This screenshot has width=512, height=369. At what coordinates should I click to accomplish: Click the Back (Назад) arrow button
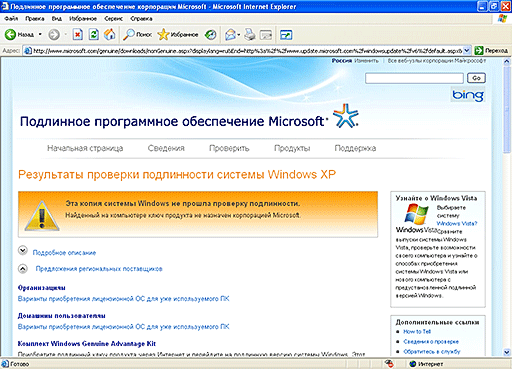19,34
